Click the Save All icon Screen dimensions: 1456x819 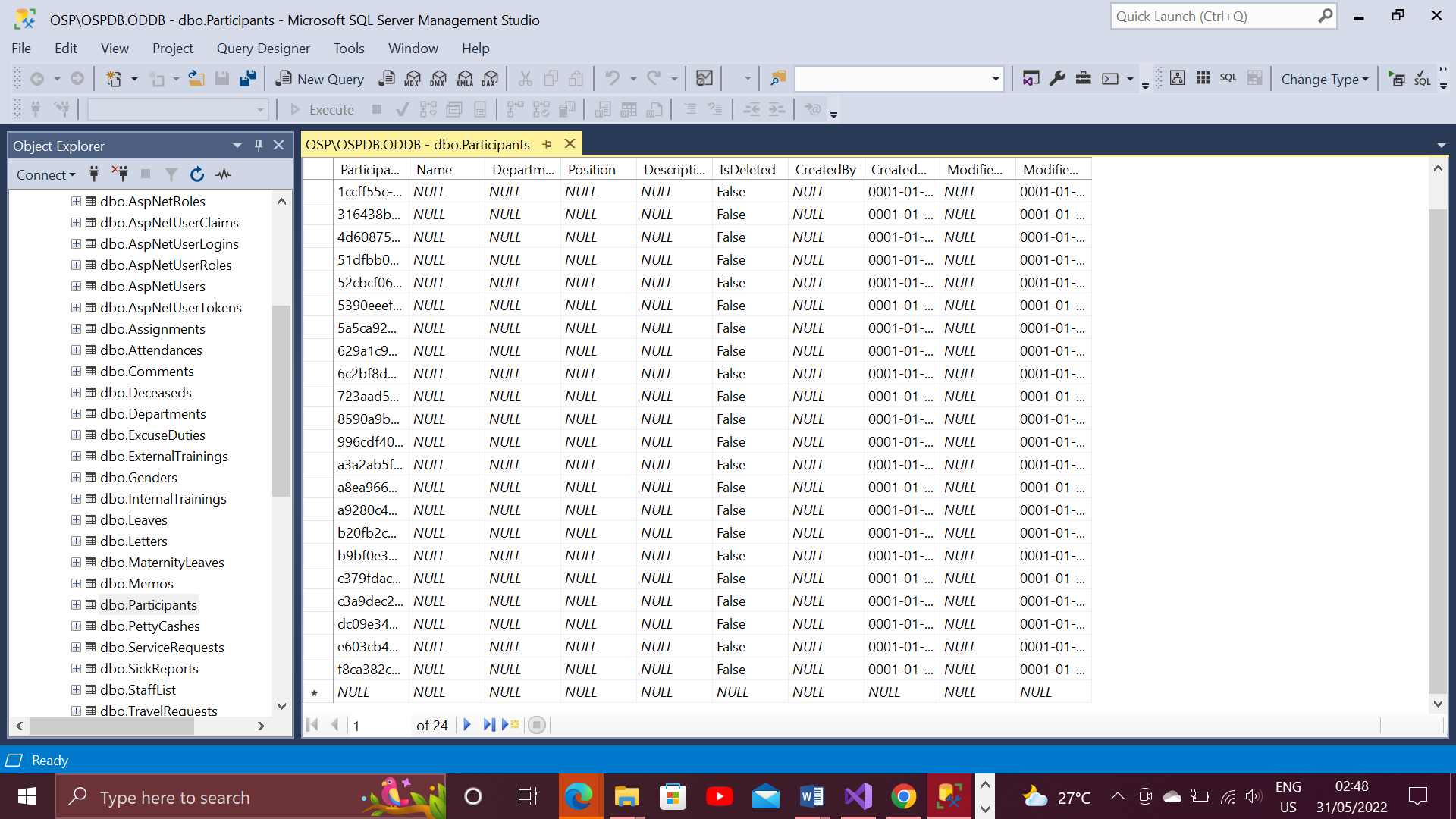pos(247,79)
